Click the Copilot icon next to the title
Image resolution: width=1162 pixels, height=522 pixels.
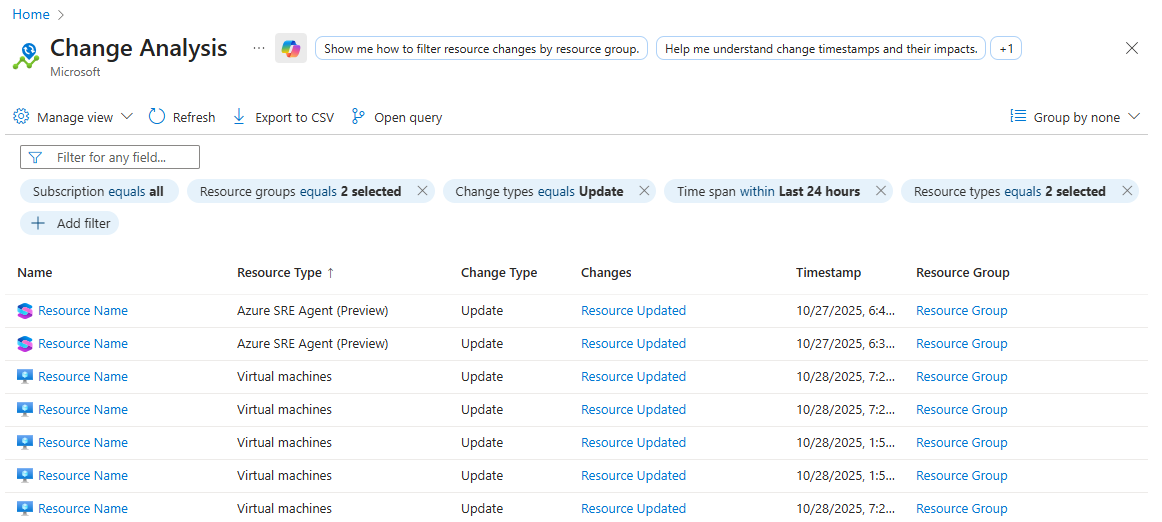click(x=291, y=48)
